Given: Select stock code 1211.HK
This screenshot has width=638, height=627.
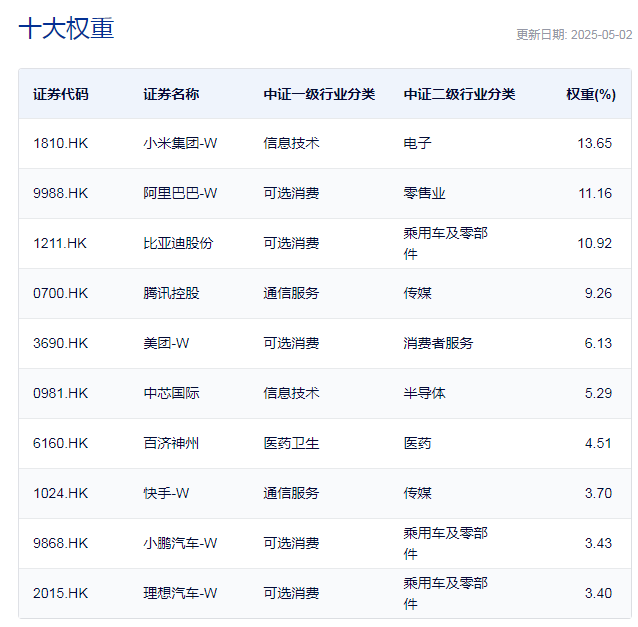Looking at the screenshot, I should click(x=60, y=243).
